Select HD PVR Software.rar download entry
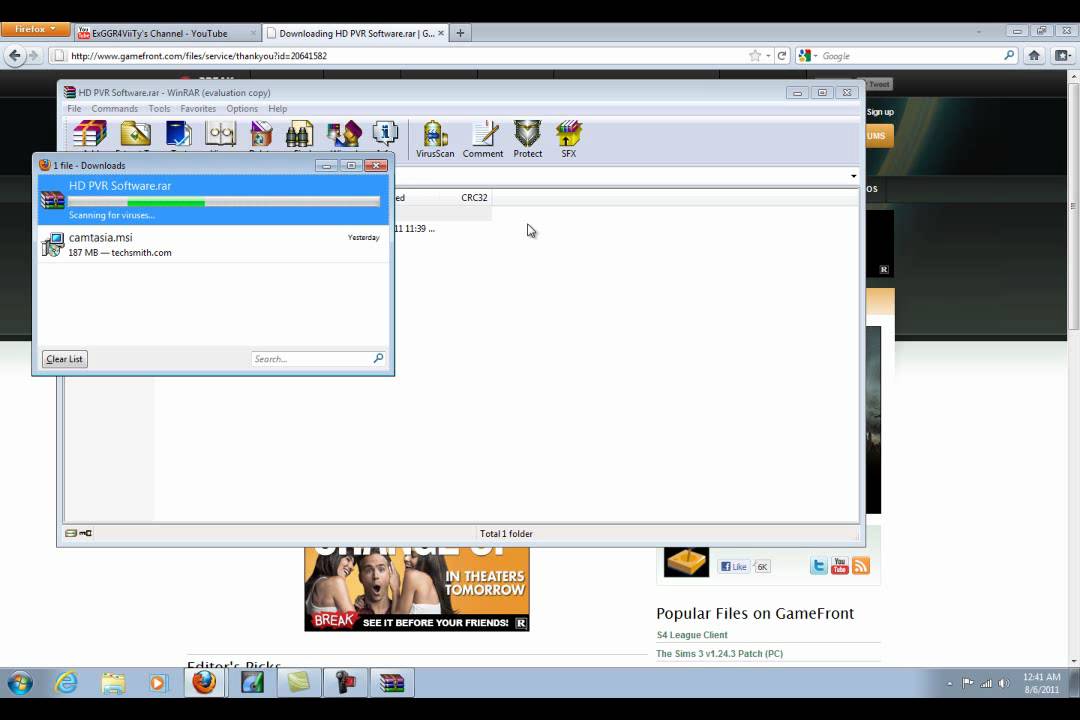 coord(214,200)
